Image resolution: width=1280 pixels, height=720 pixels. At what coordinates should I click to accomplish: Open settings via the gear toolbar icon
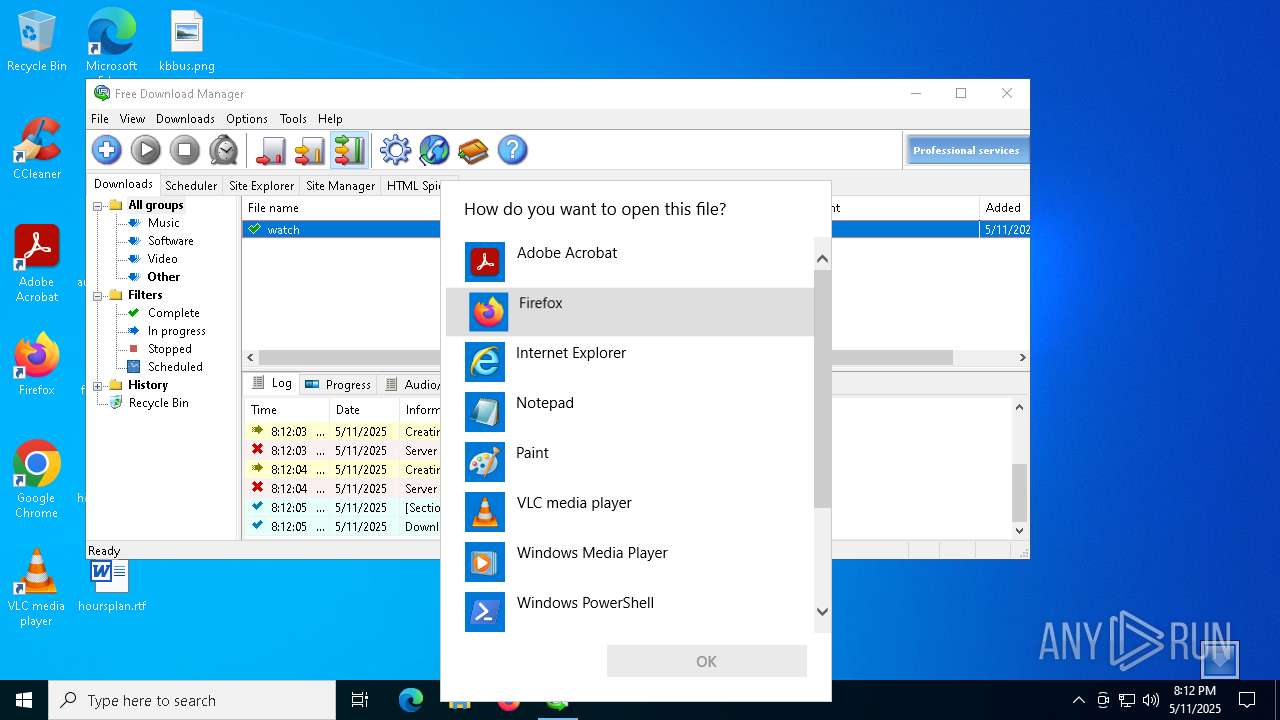[396, 150]
